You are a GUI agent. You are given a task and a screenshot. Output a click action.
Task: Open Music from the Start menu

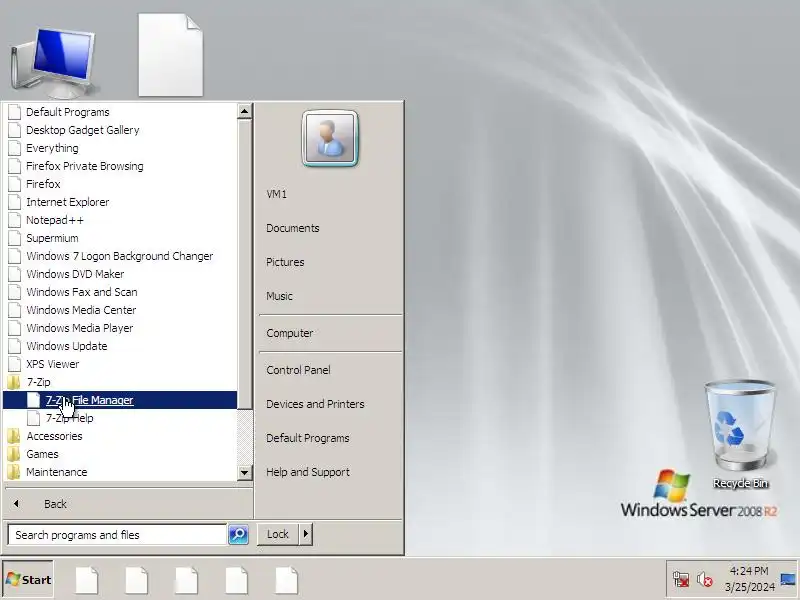[330, 296]
